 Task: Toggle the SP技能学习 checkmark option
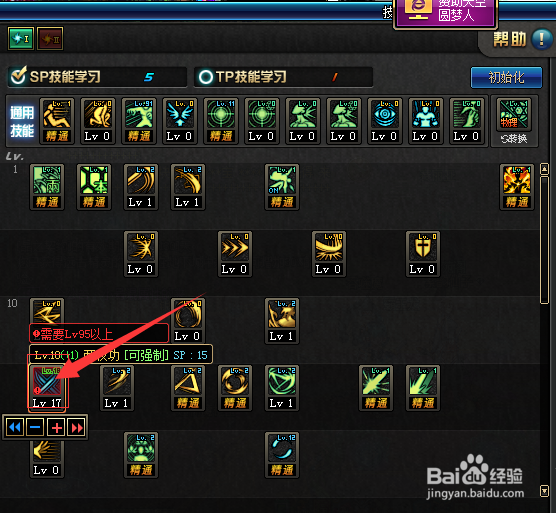click(x=18, y=76)
